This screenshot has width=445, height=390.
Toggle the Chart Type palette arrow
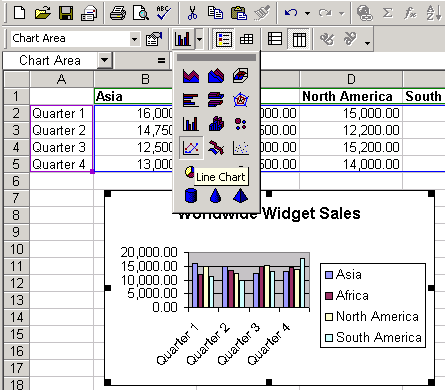[199, 39]
